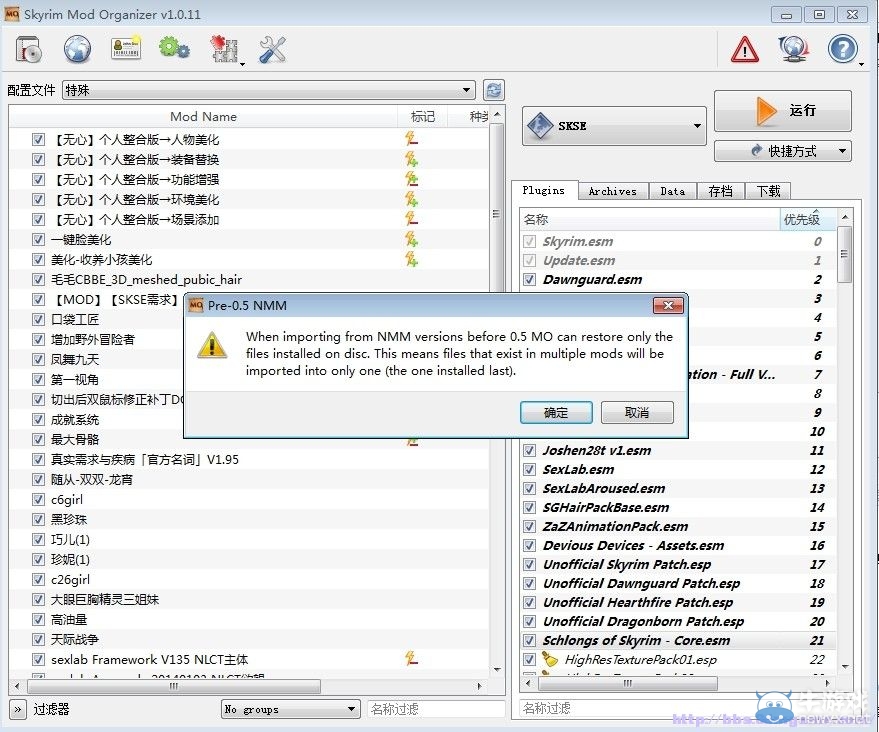Open the puzzle-piece tools icon
The height and width of the screenshot is (732, 879).
(x=224, y=49)
